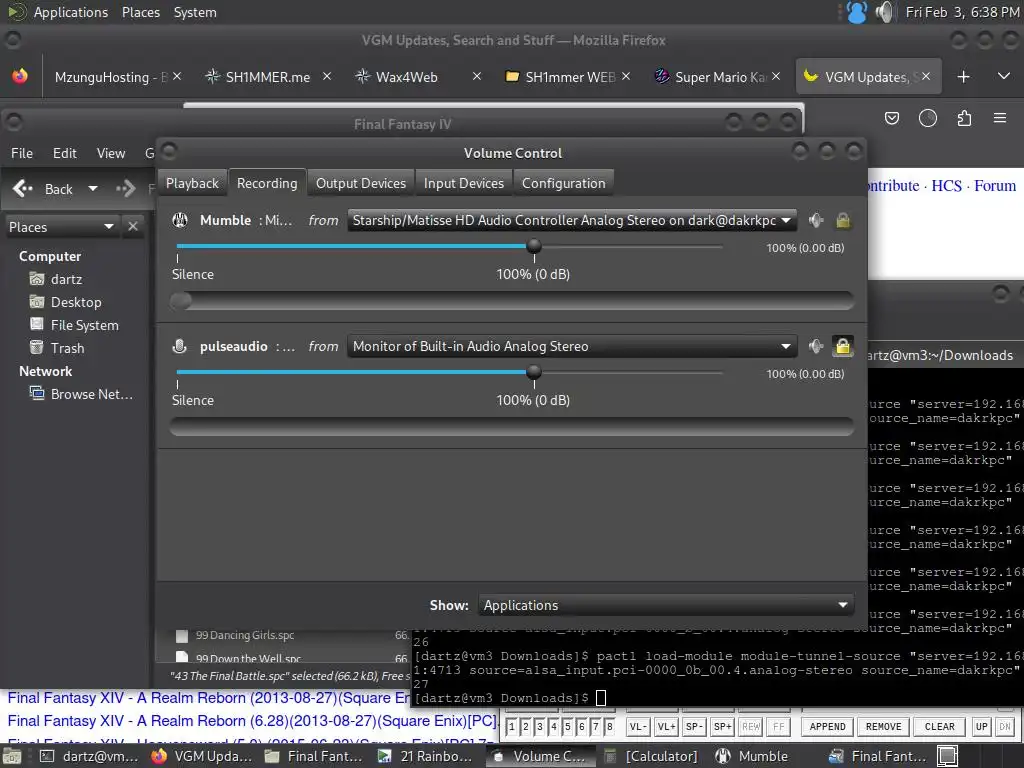Screen dimensions: 1024x768
Task: Open the Places menu in the top panel
Action: [140, 12]
